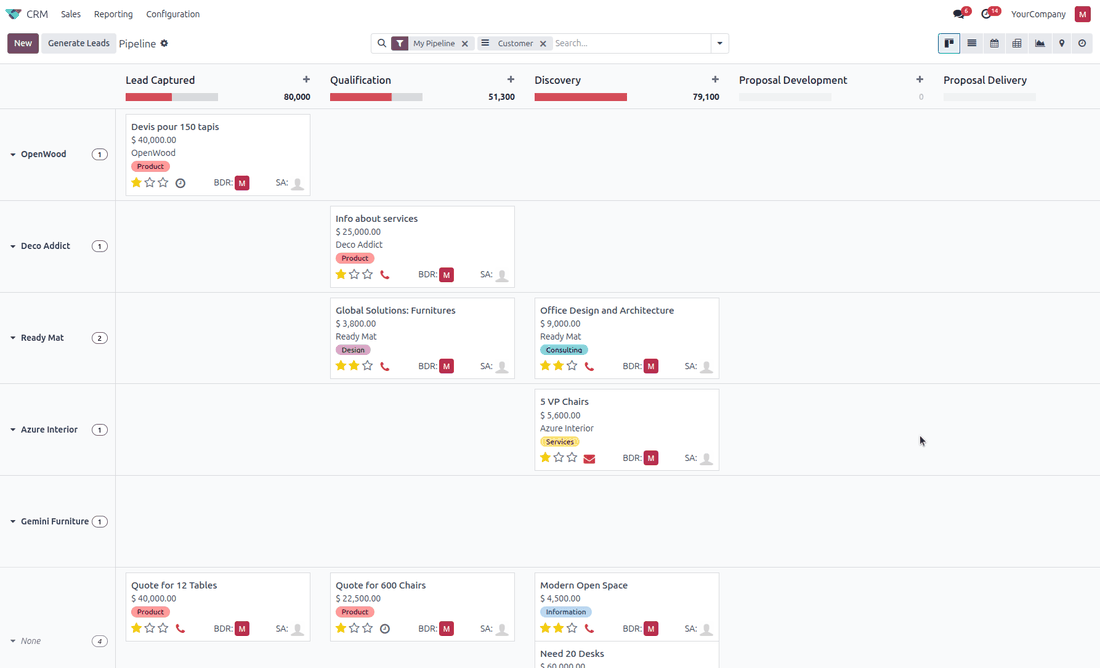1100x668 pixels.
Task: Open activity clock on Devis pour 150 tapis
Action: point(180,183)
